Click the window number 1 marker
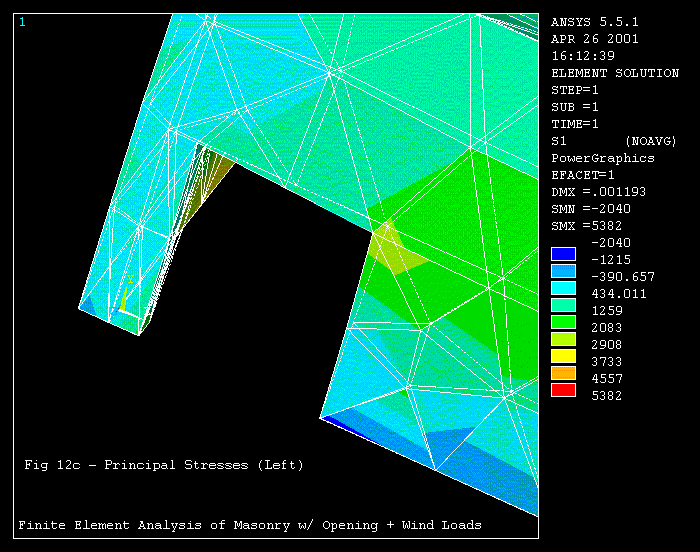Image resolution: width=700 pixels, height=552 pixels. (22, 21)
